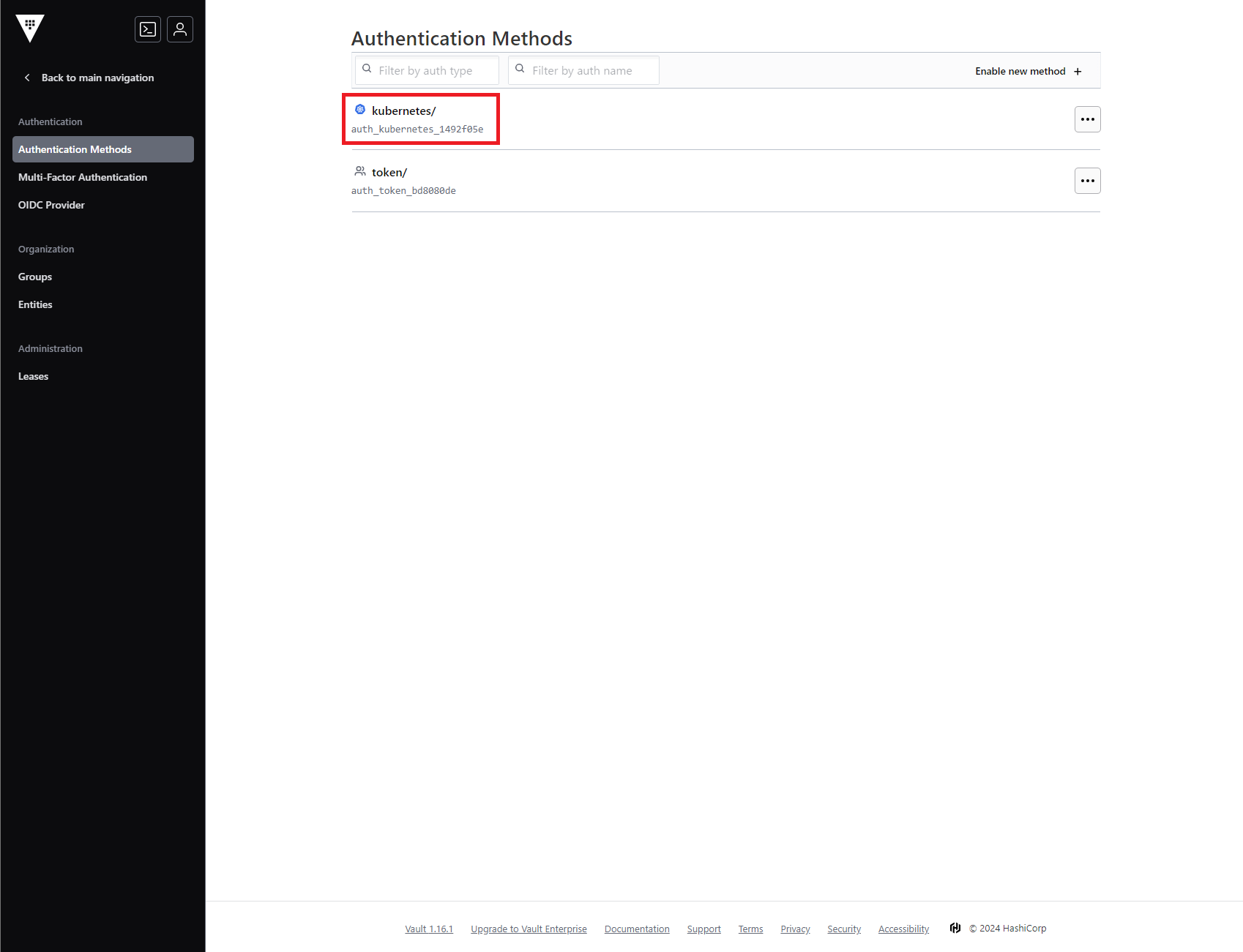
Task: Focus the Filter by auth type field
Action: (x=428, y=70)
